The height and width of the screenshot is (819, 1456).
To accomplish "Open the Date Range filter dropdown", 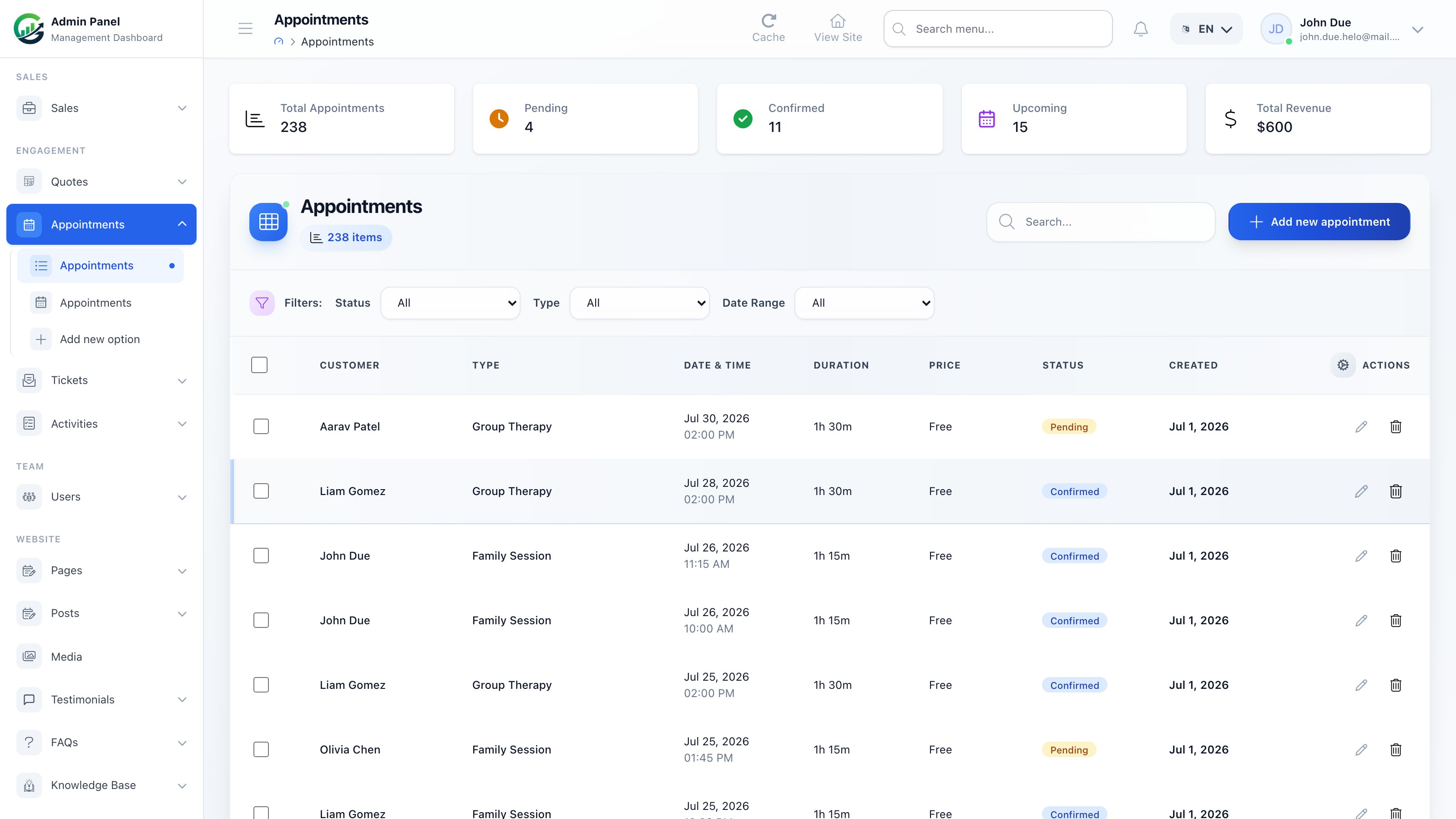I will [864, 303].
